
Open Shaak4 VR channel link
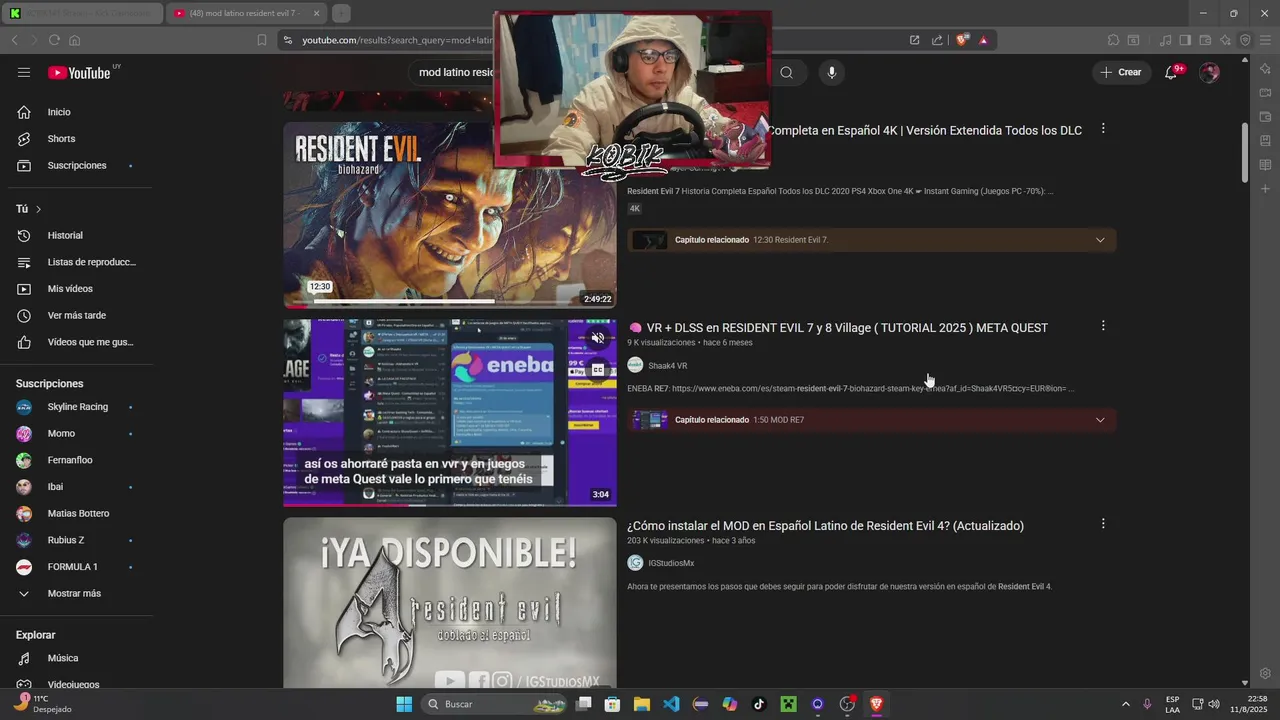coord(667,366)
